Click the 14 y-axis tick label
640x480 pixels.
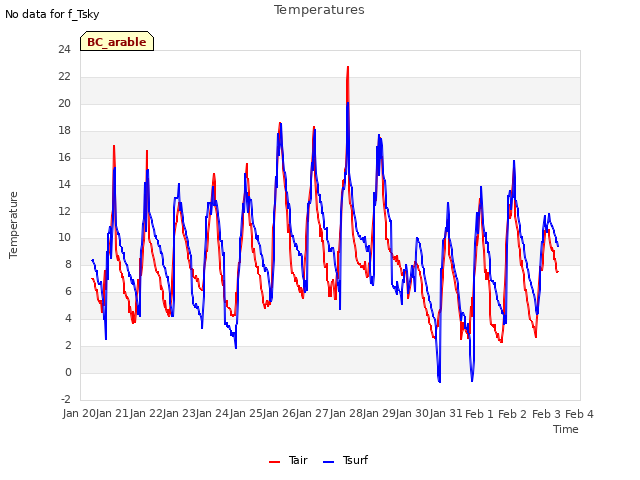click(64, 184)
